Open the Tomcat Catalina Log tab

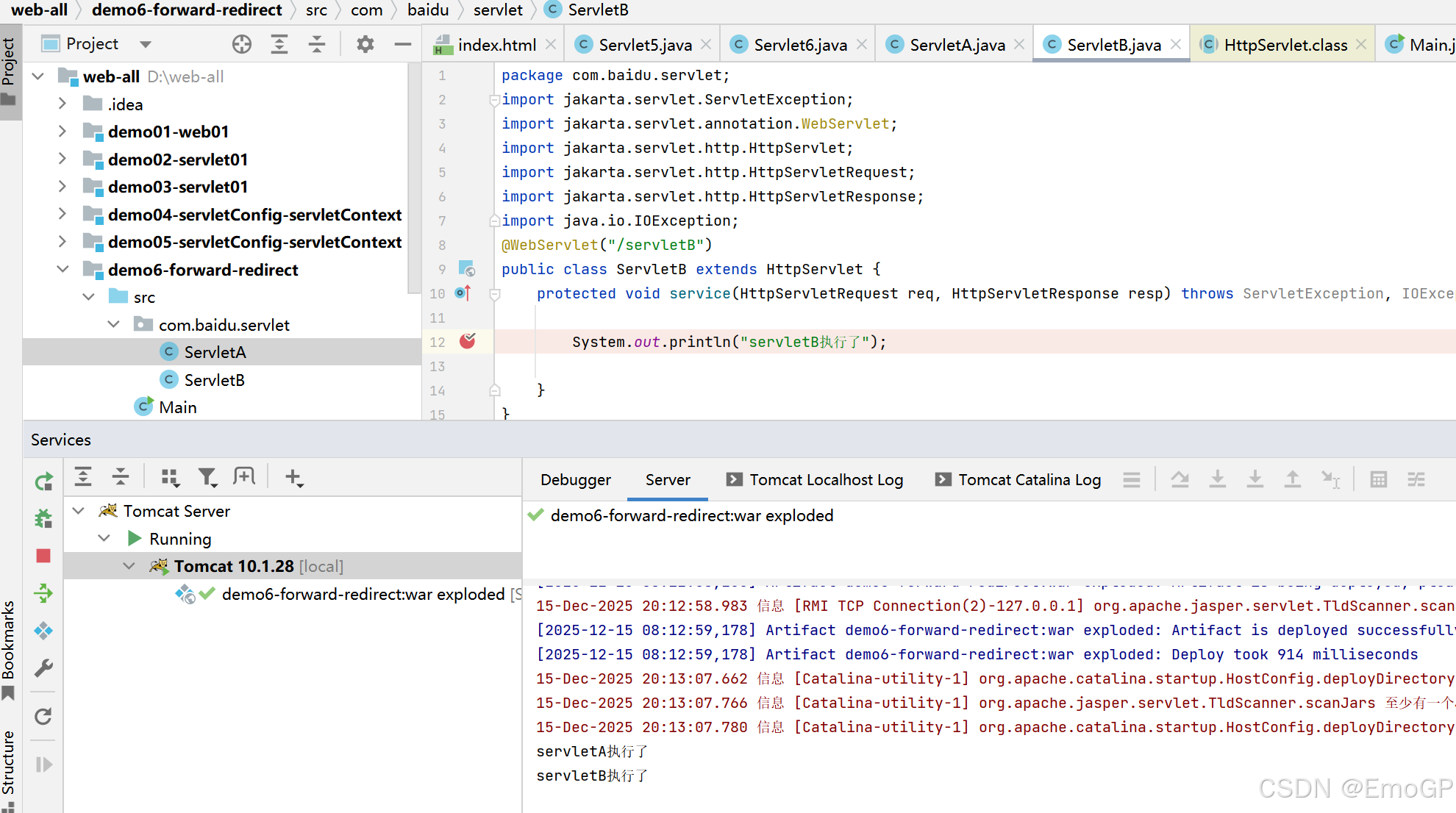[1029, 480]
